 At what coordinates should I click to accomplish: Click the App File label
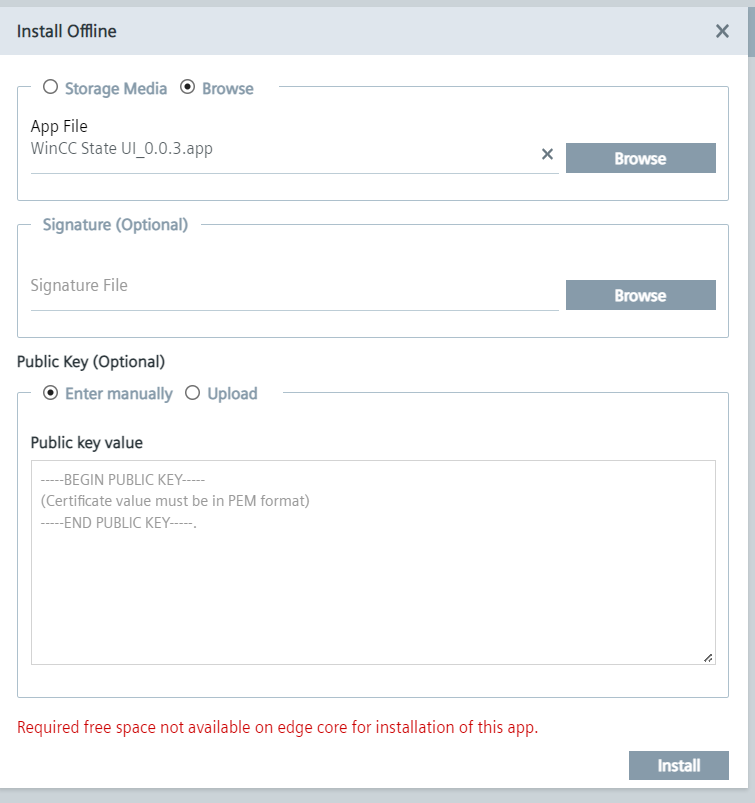tap(59, 126)
